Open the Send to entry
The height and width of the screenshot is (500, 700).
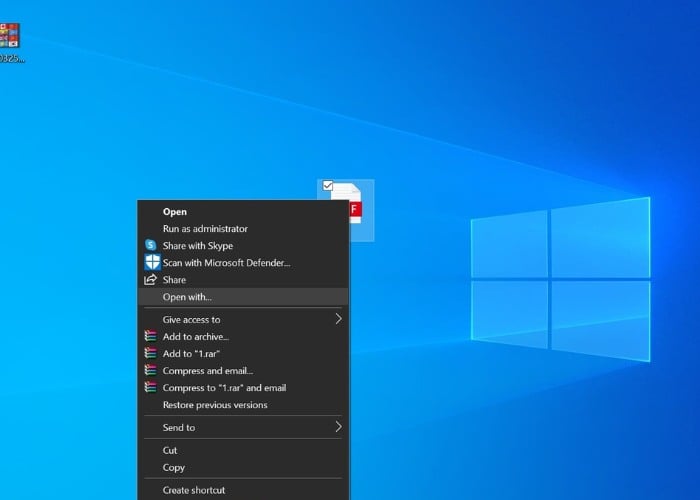tap(243, 427)
